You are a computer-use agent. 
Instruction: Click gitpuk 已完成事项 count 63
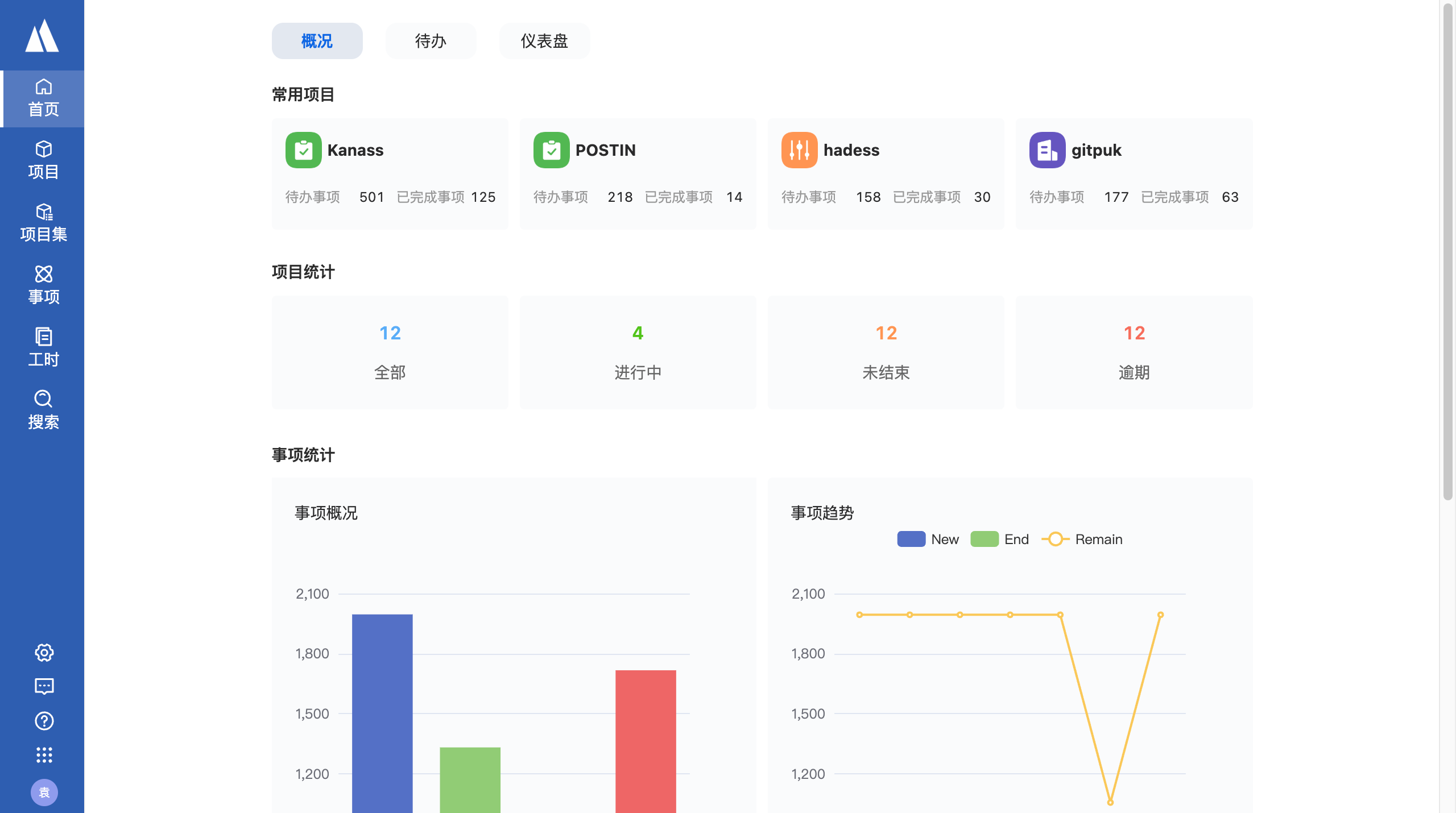point(1230,197)
